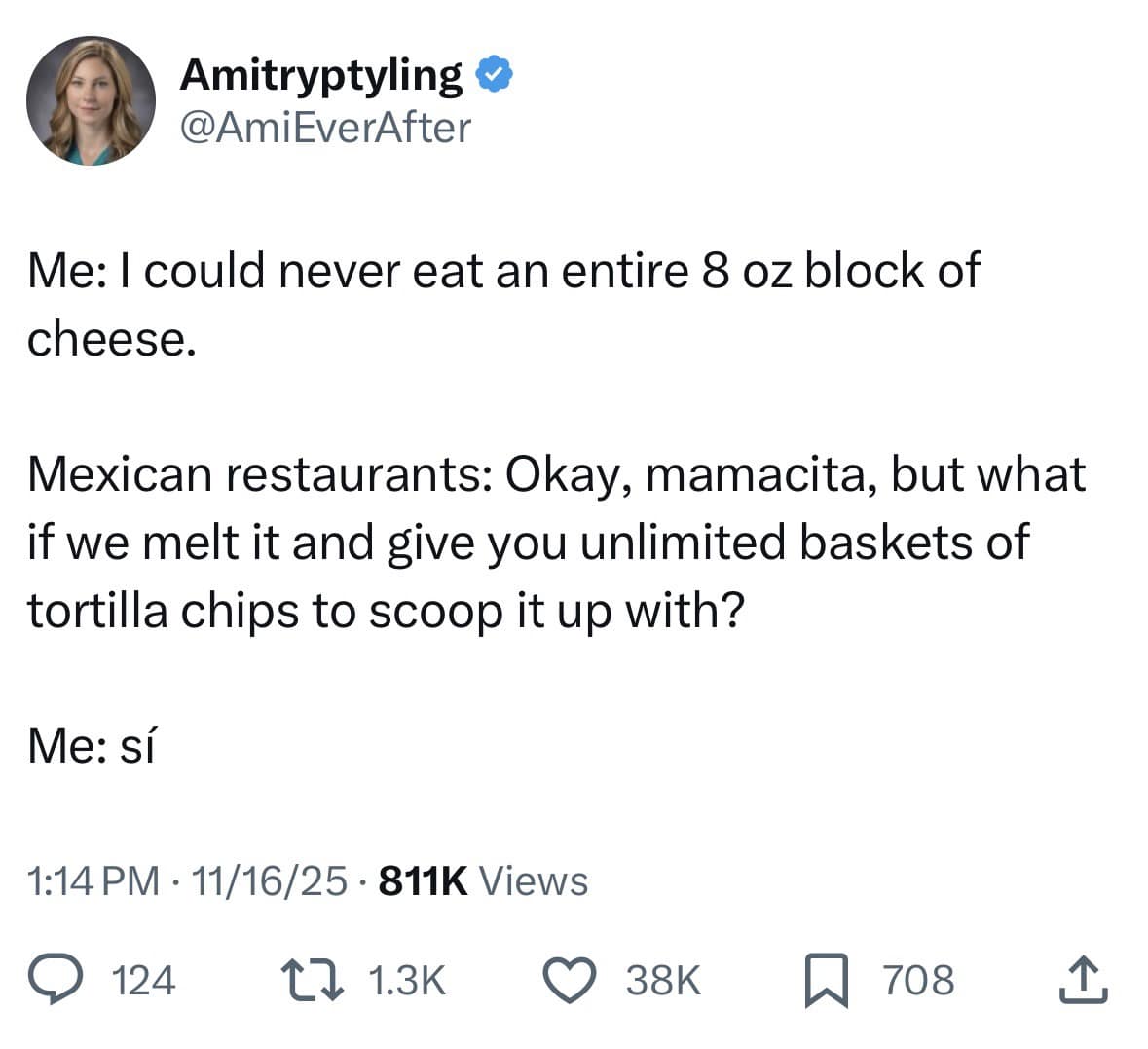The width and height of the screenshot is (1148, 1049).
Task: Click the blue verified checkmark badge
Action: coord(495,72)
